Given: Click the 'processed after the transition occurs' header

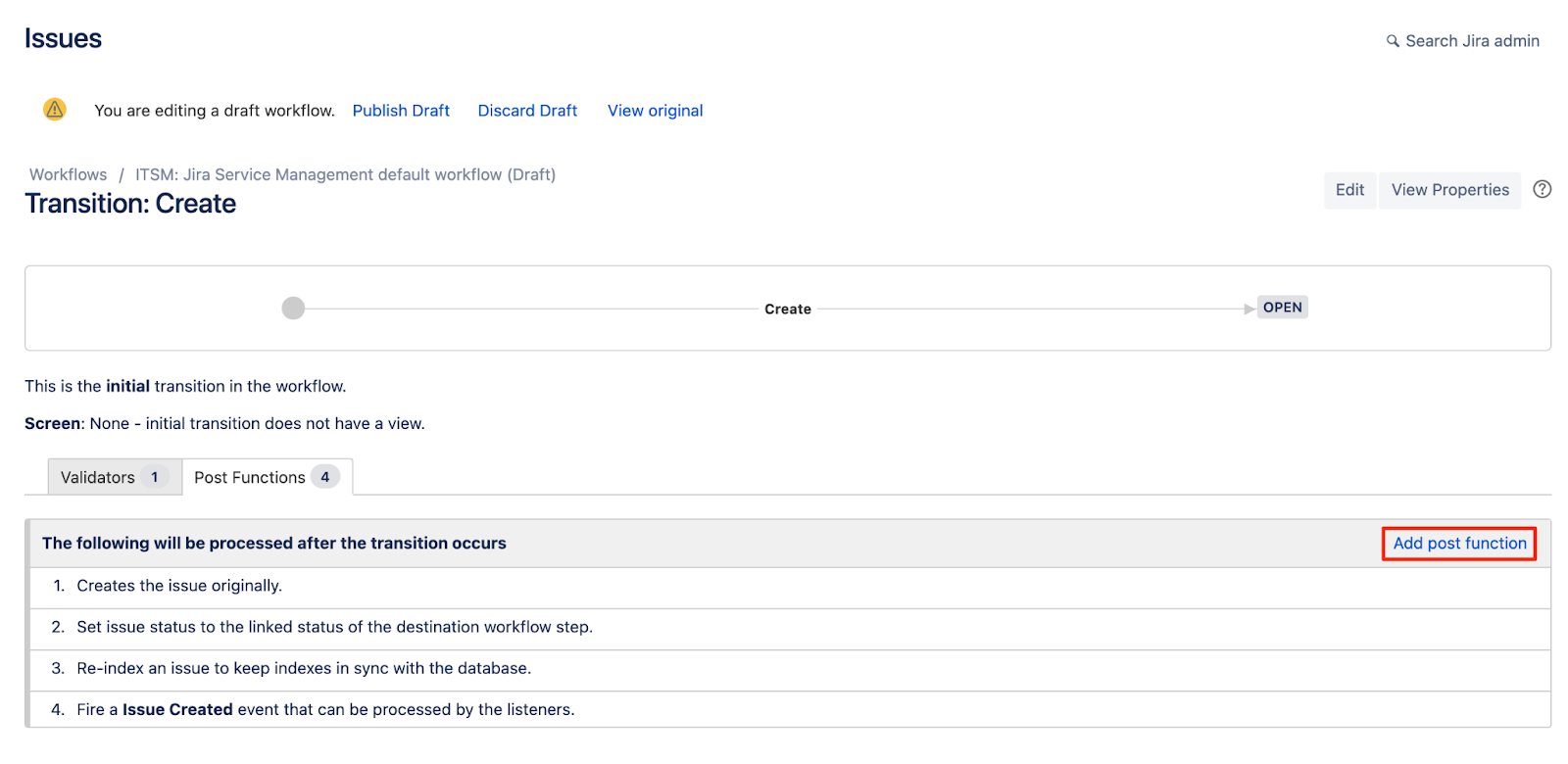Looking at the screenshot, I should click(274, 544).
